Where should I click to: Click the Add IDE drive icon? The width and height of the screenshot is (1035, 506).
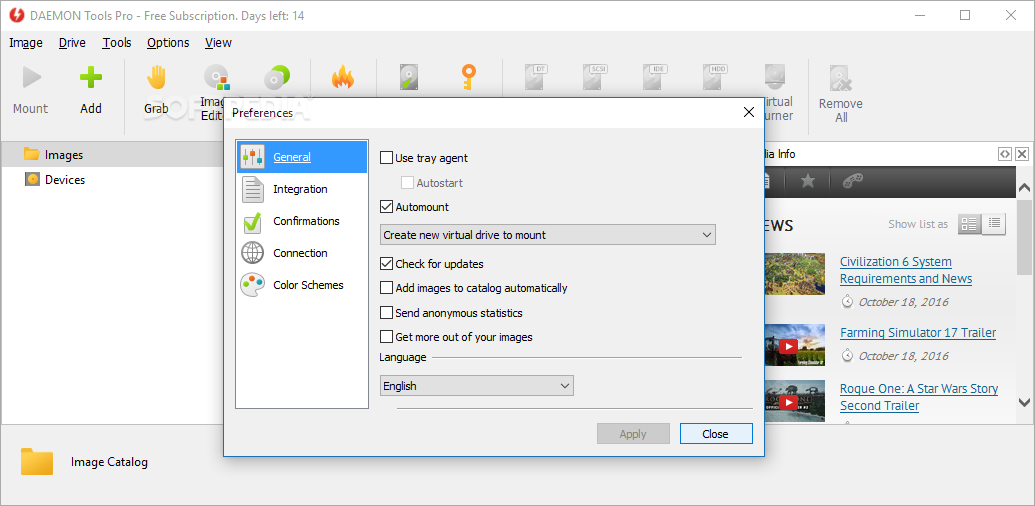click(655, 77)
